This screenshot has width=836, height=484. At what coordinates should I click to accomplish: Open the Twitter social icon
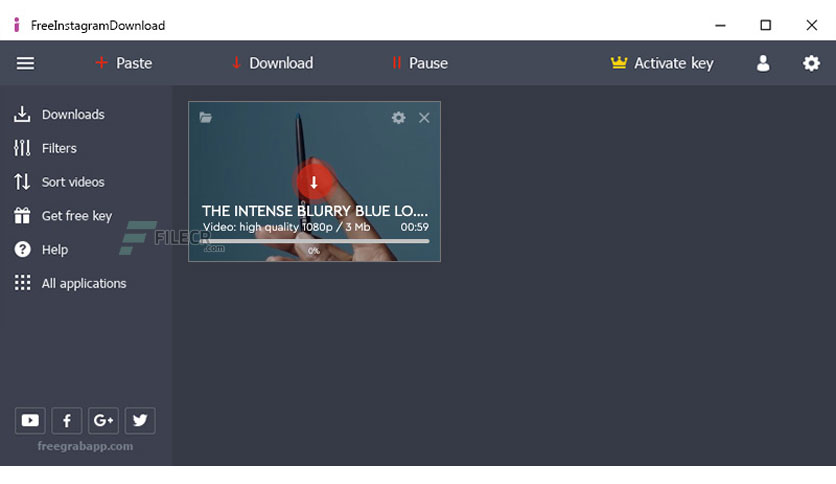(140, 421)
